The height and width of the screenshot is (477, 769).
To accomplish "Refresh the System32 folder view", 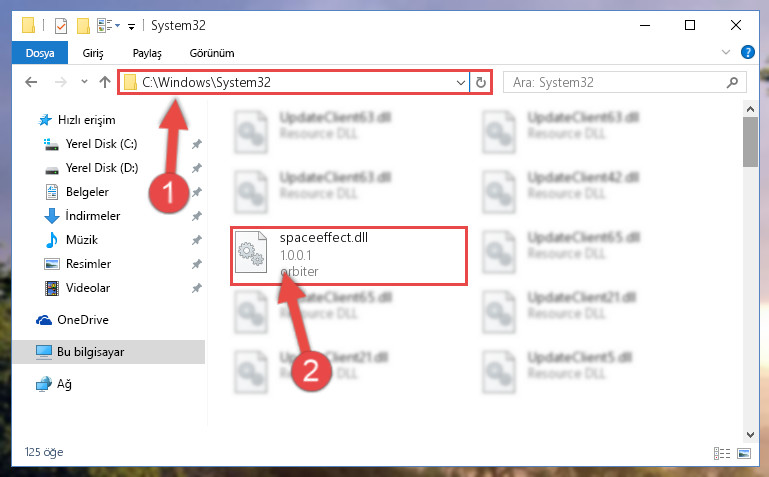I will tap(481, 82).
